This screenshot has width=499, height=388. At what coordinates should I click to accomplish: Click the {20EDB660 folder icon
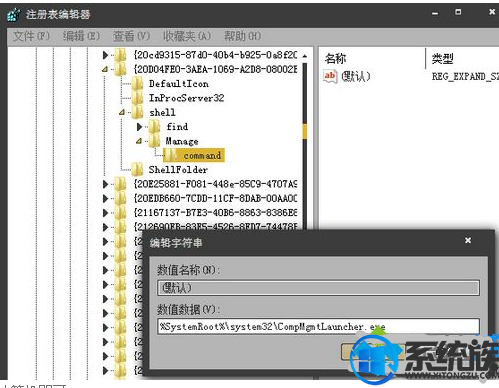pyautogui.click(x=120, y=198)
